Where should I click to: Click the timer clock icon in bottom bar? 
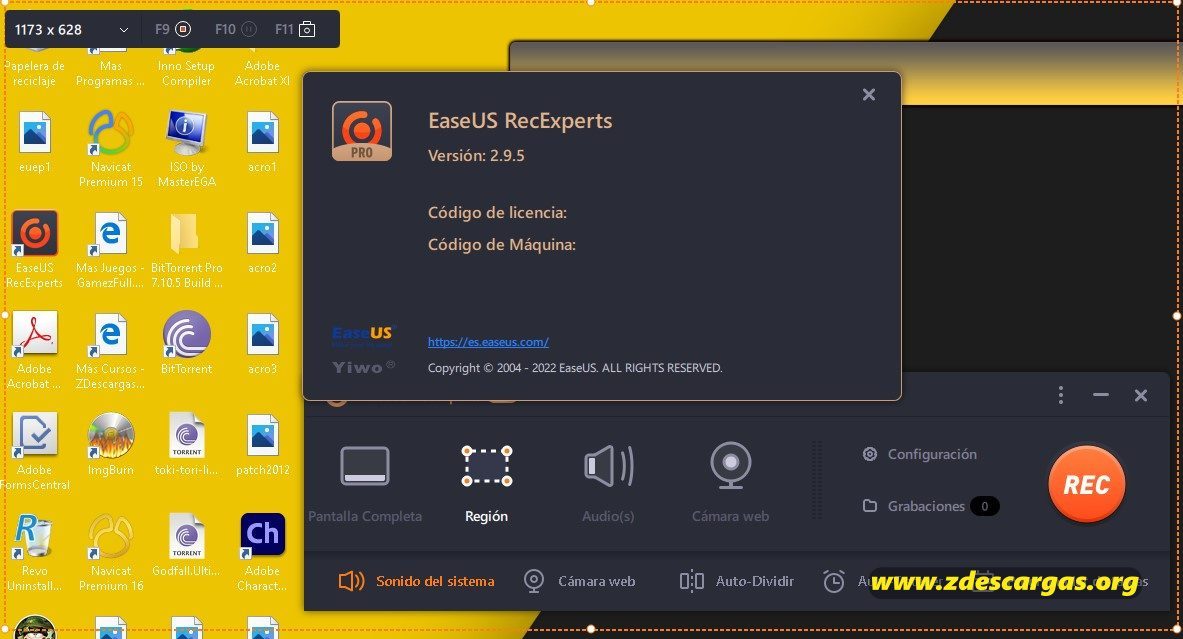tap(834, 582)
